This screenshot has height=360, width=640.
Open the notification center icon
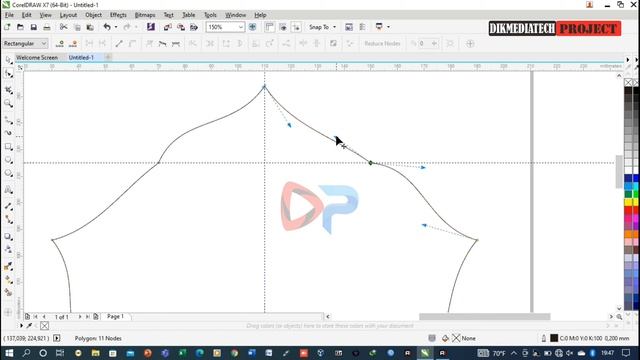[626, 353]
